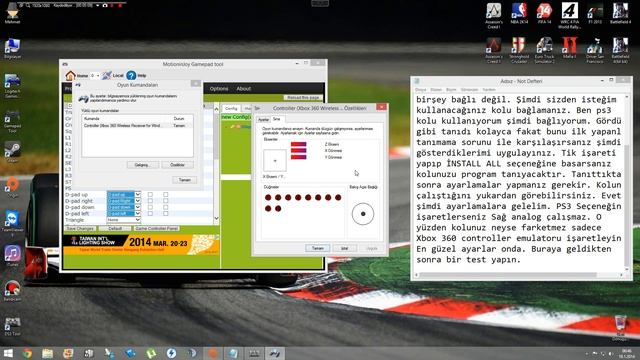Screen dimensions: 640x360
Task: Click İptal in the controller properties dialog
Action: tap(344, 248)
